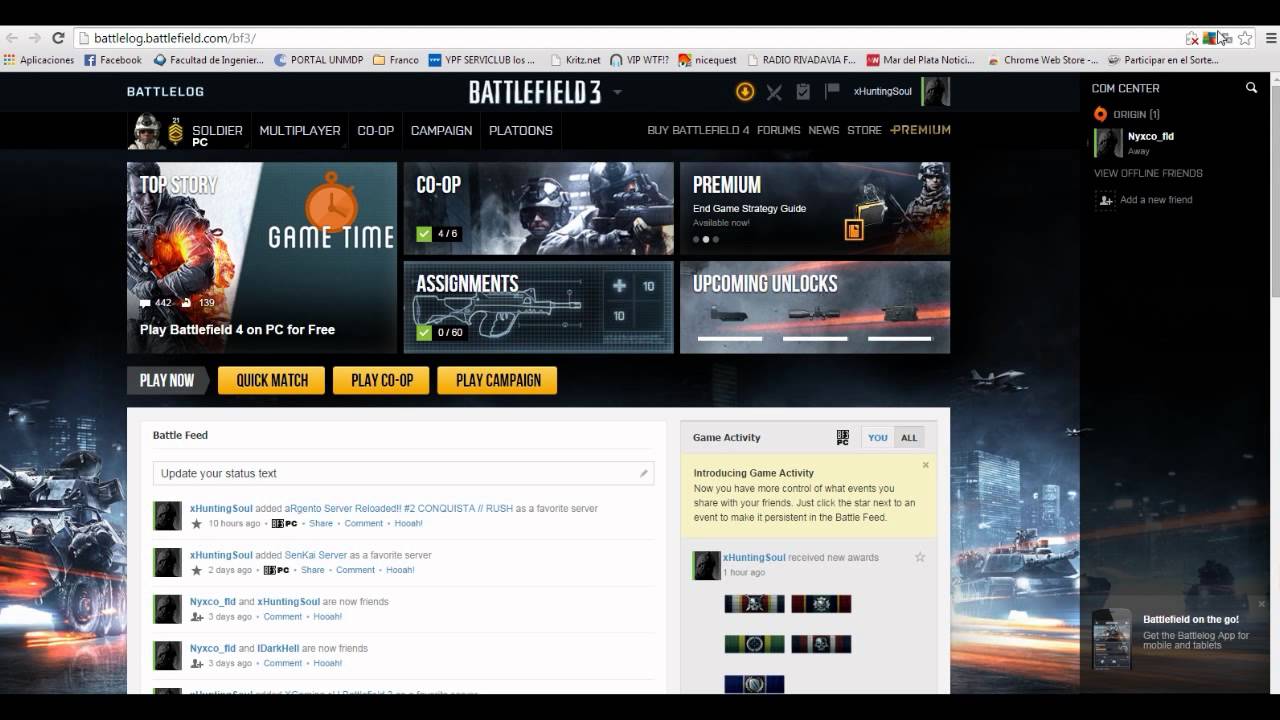
Task: Click the page vertical scrollbar
Action: tap(1273, 190)
